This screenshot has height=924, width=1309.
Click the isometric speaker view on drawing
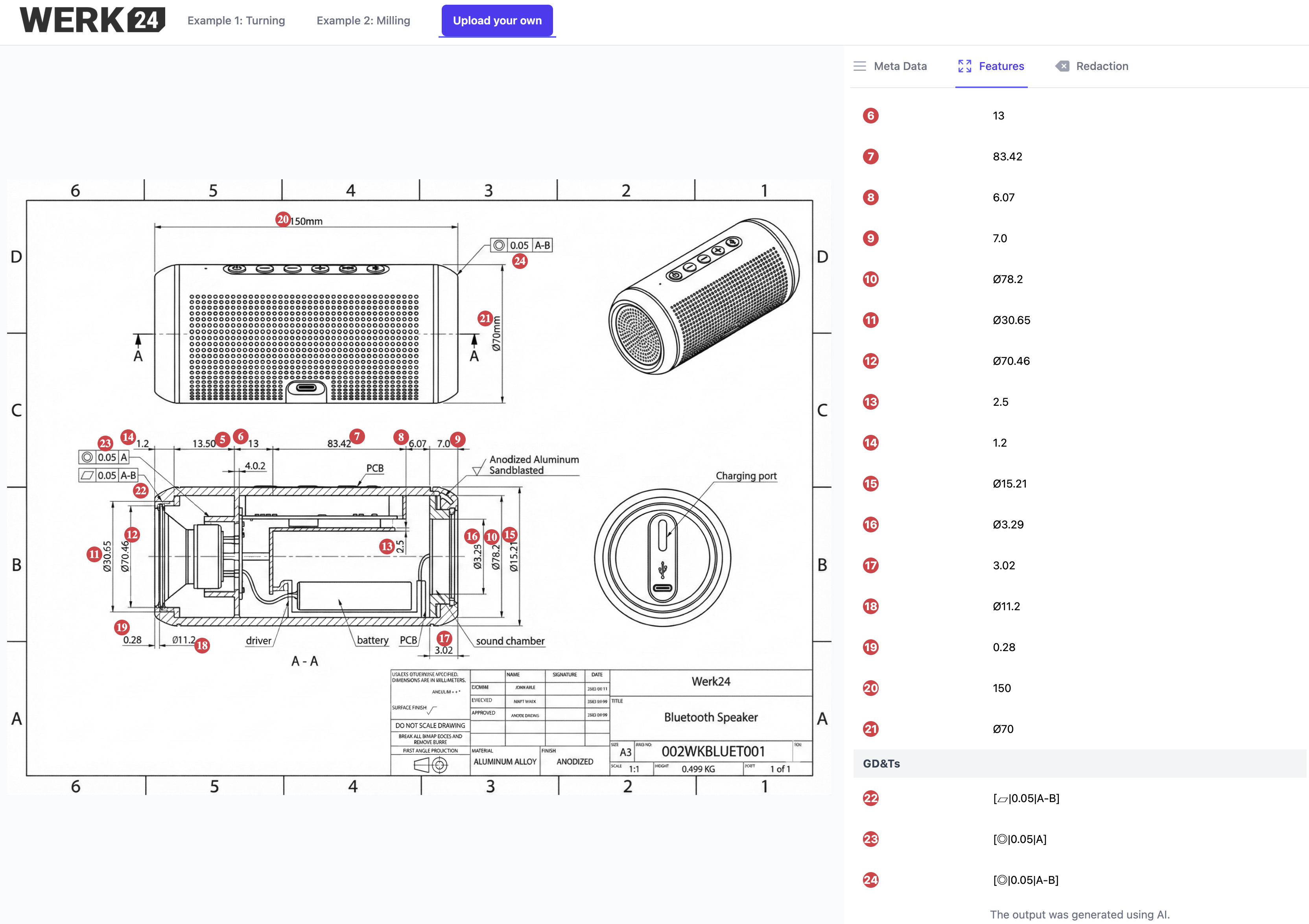(704, 296)
